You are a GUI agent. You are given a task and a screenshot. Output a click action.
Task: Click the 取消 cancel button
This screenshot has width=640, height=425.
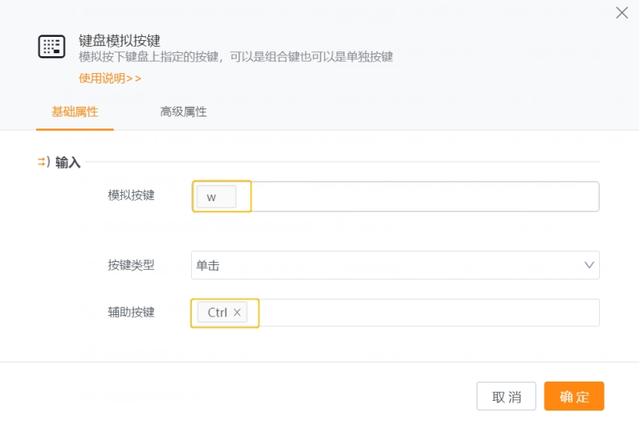(506, 396)
